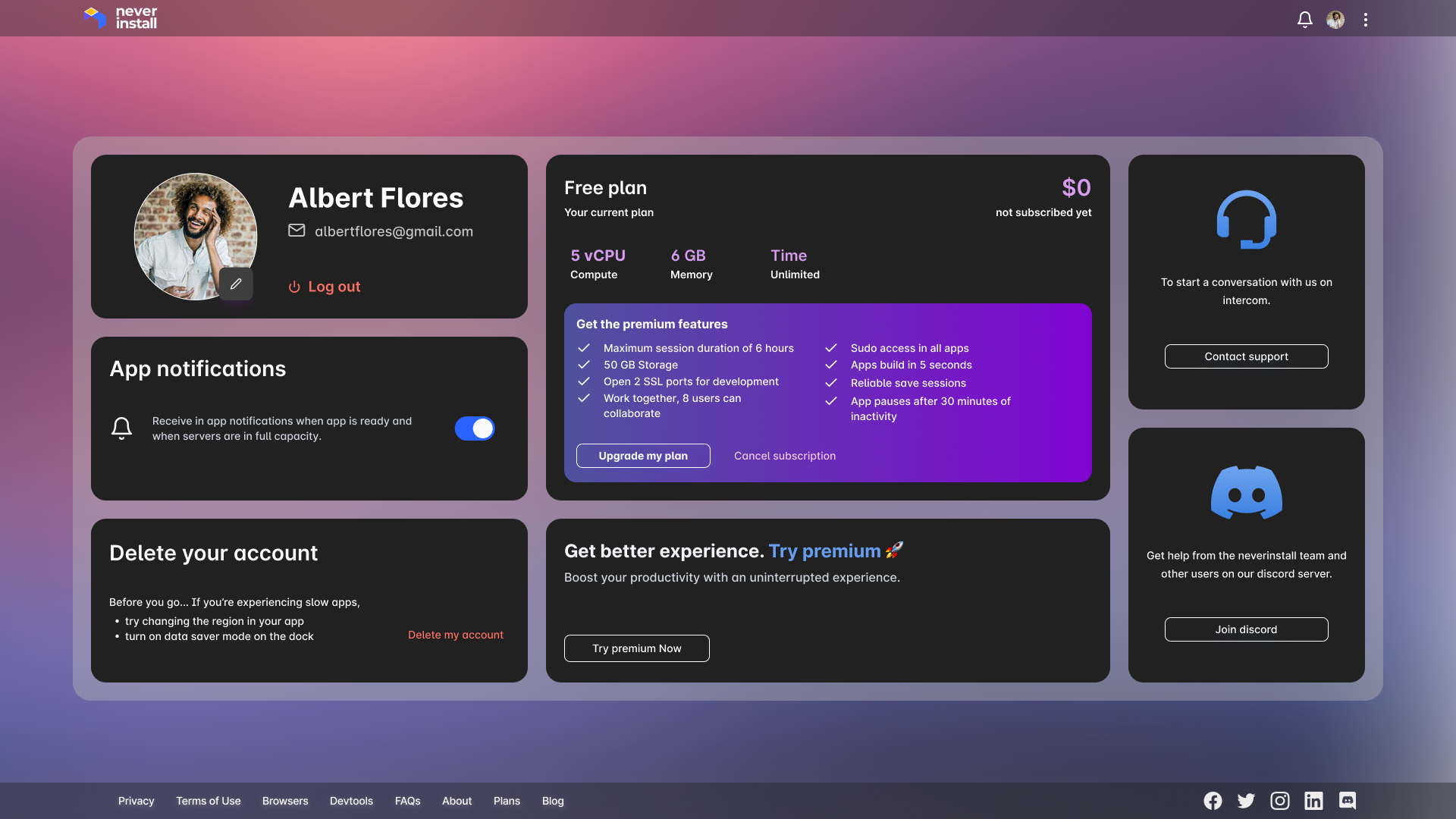Open the Twitter icon in footer
The image size is (1456, 819).
click(x=1246, y=801)
